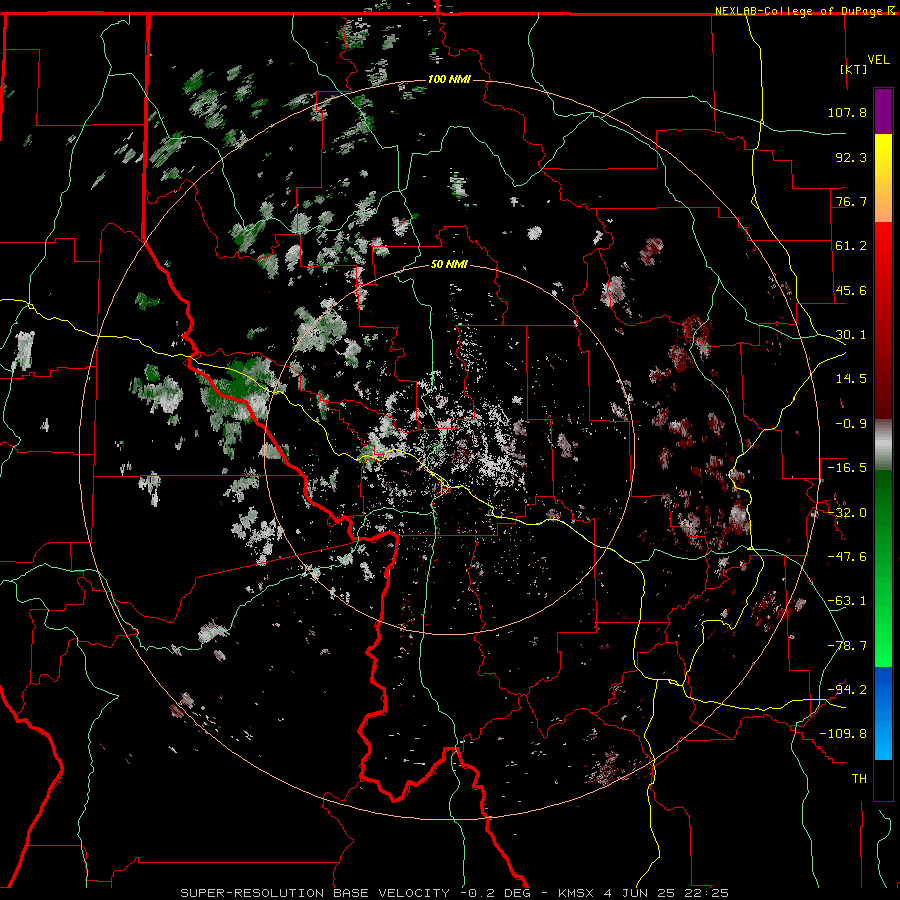Select the -16.5 legend value
The height and width of the screenshot is (900, 900).
point(847,468)
